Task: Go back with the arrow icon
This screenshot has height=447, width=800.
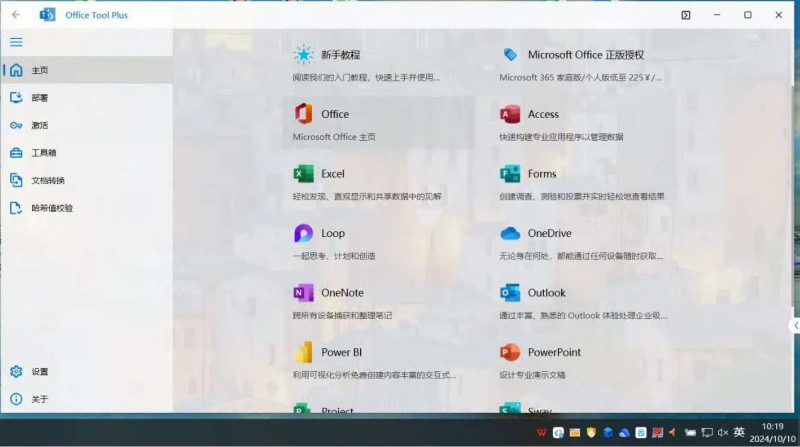Action: point(16,15)
